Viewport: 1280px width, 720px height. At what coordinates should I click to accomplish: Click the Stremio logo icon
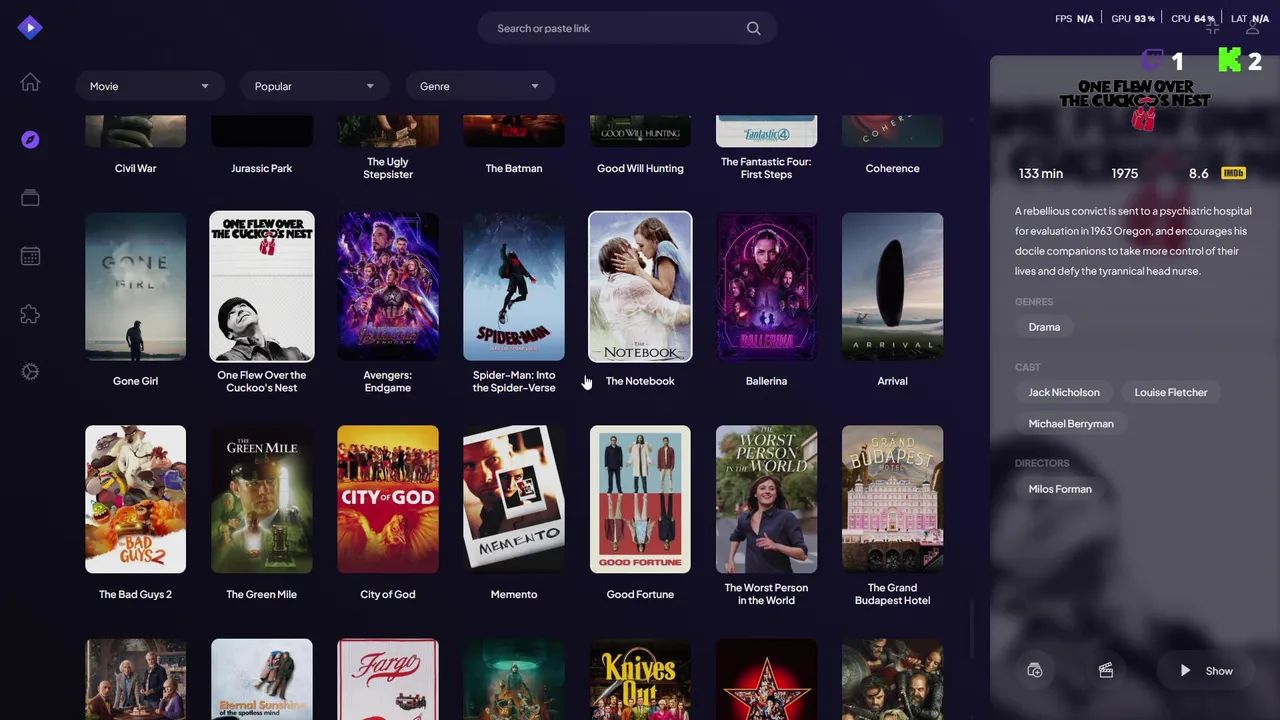[x=30, y=28]
